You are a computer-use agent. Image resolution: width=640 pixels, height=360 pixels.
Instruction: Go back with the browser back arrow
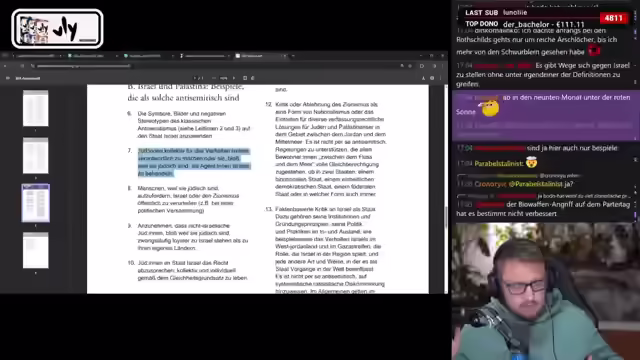pyautogui.click(x=5, y=66)
